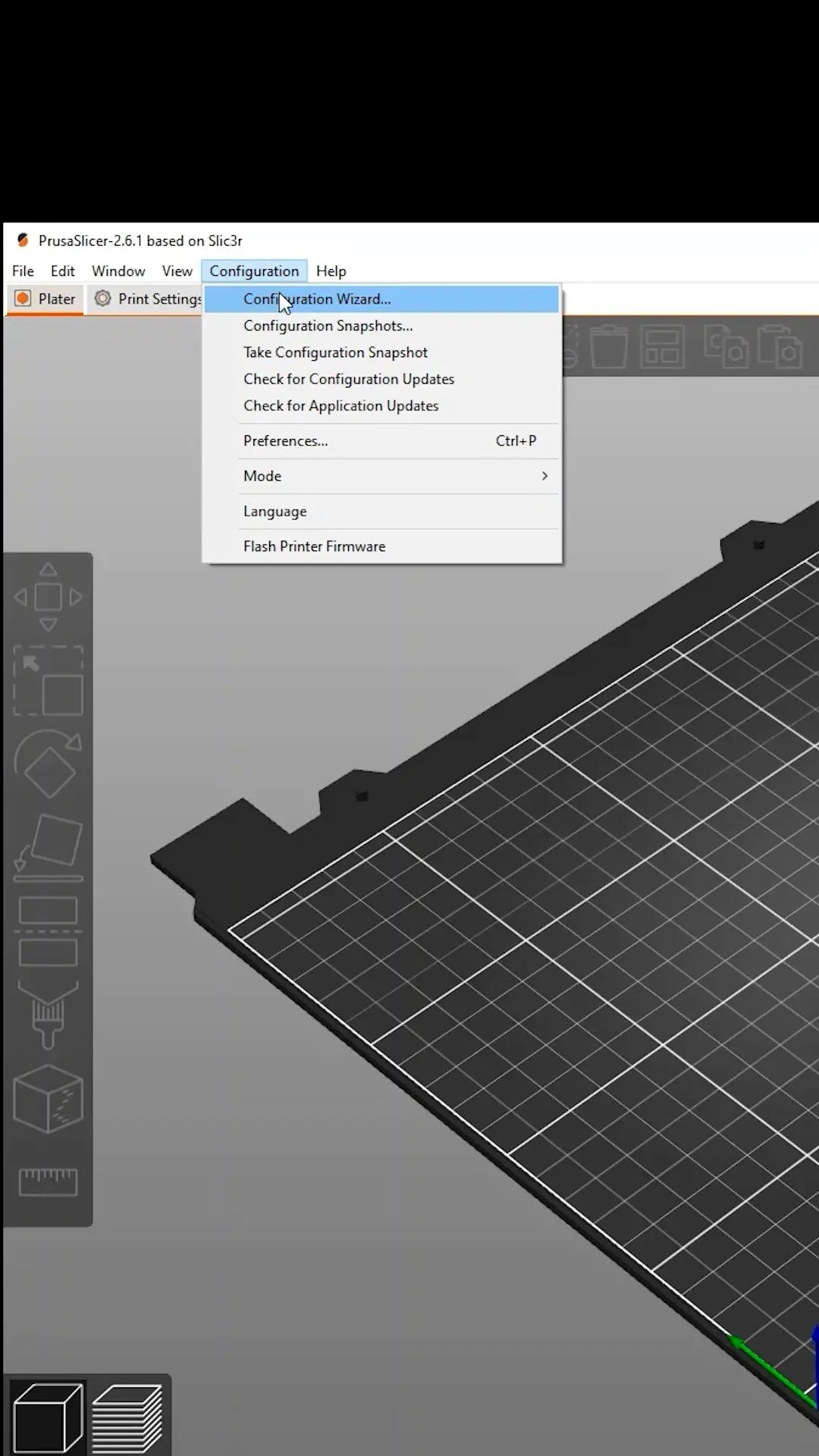Open the View menu
Image resolution: width=819 pixels, height=1456 pixels.
(x=177, y=271)
